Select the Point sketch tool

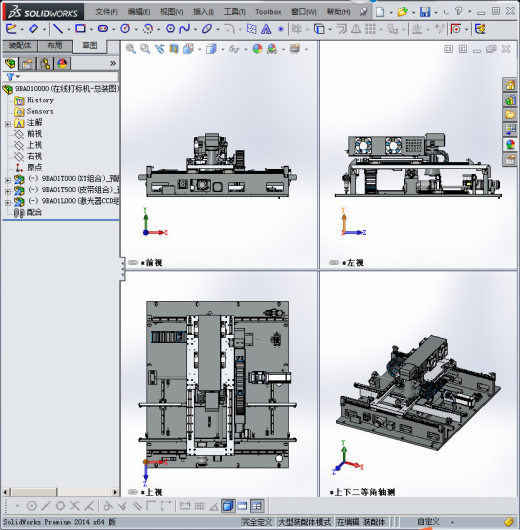coord(281,29)
